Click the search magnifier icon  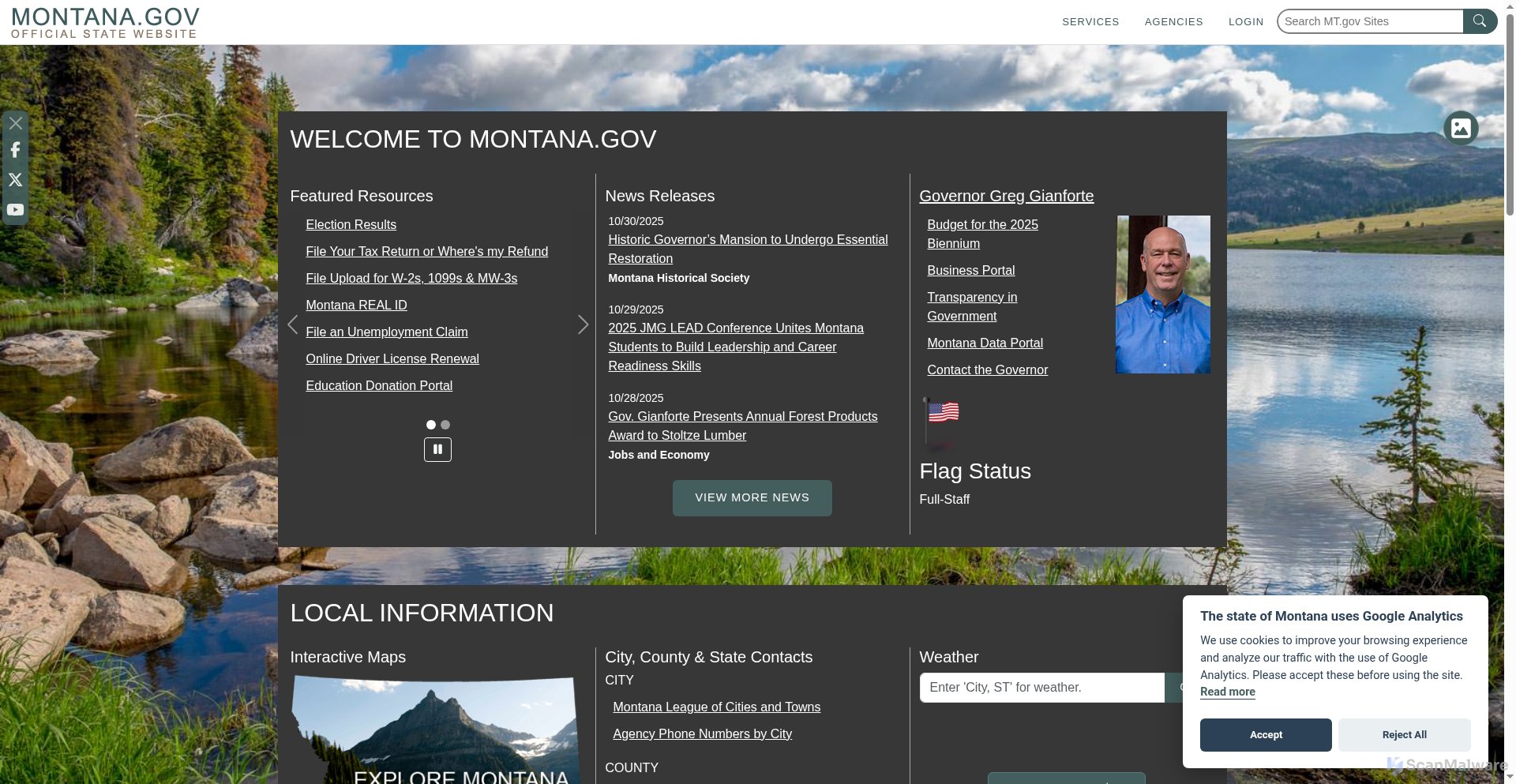point(1480,21)
